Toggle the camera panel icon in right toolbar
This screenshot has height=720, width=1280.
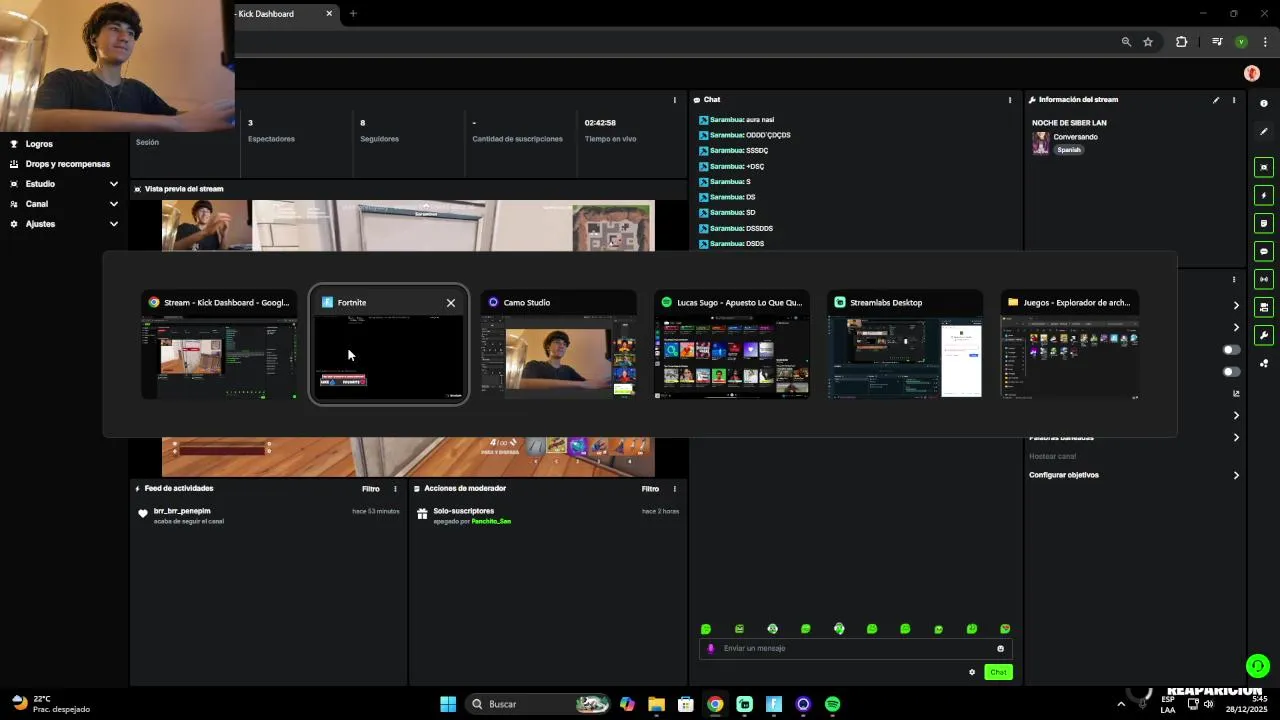click(x=1264, y=308)
